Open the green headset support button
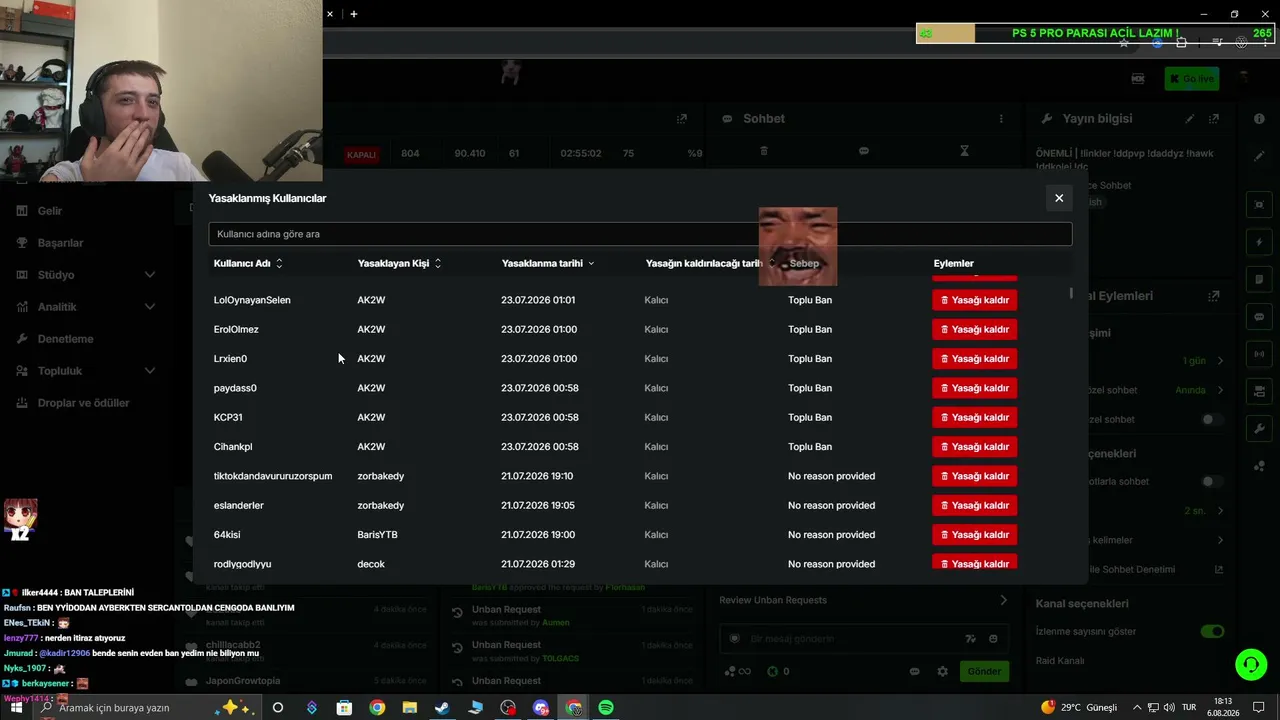Image resolution: width=1280 pixels, height=720 pixels. 1250,664
